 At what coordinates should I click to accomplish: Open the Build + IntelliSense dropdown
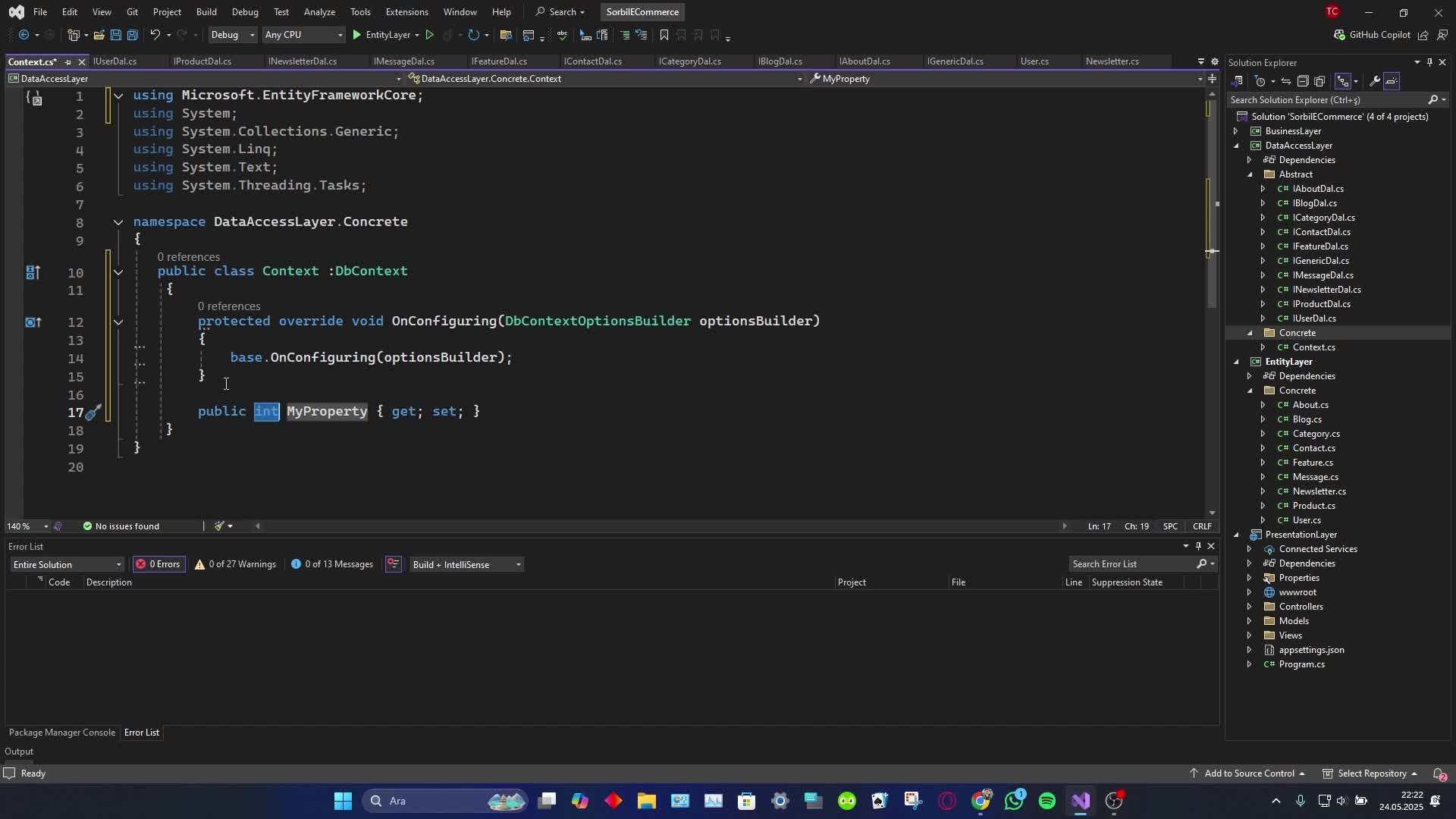466,564
